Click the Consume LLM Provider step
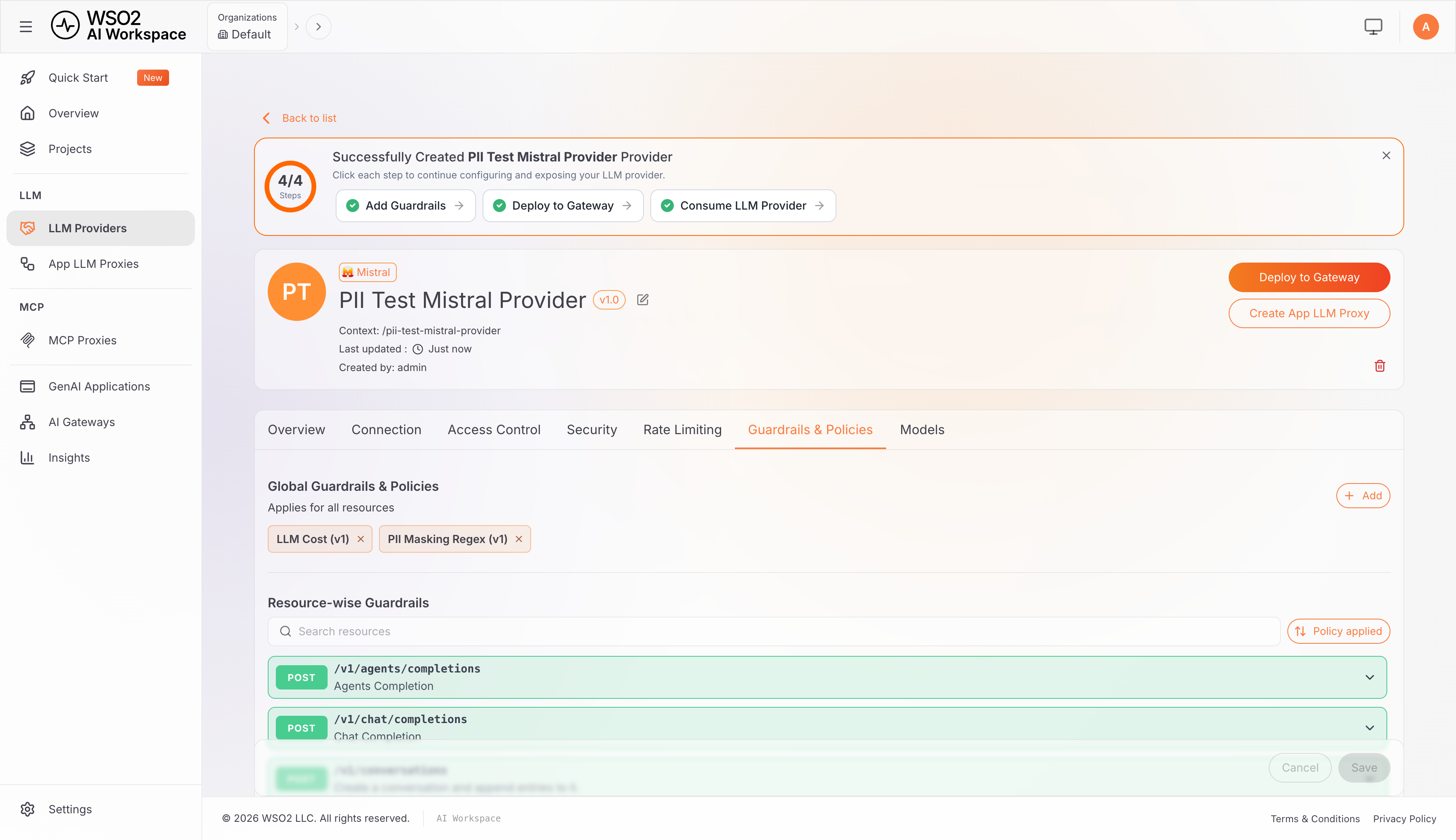Image resolution: width=1456 pixels, height=840 pixels. (x=743, y=206)
